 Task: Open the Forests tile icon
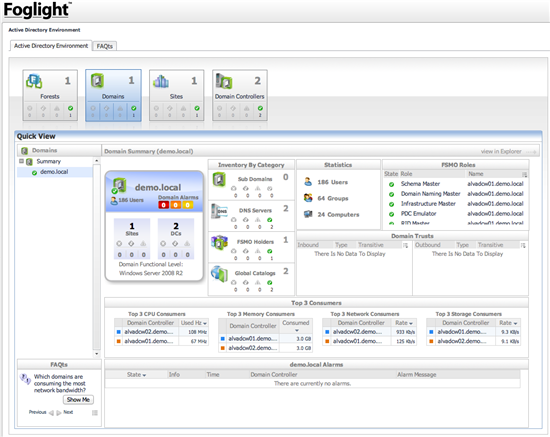[34, 81]
